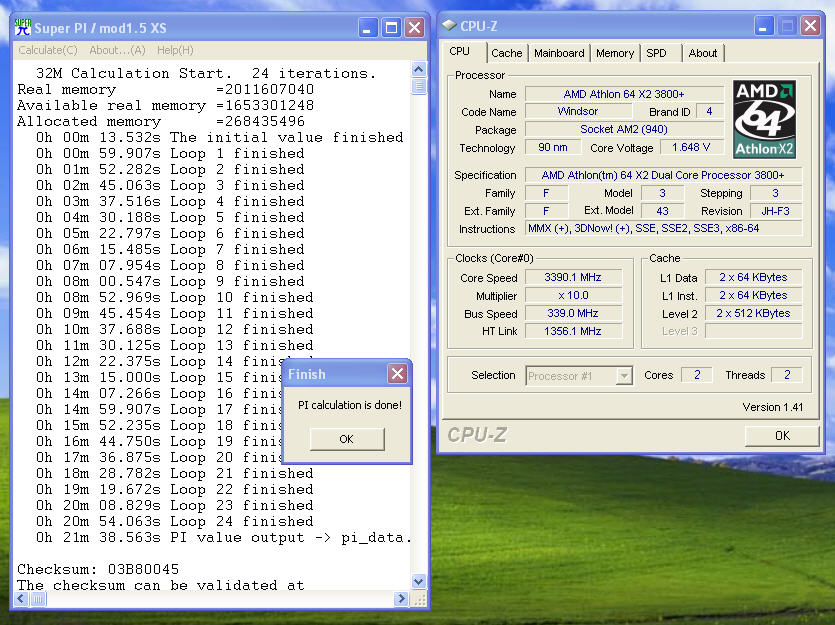
Task: Click the horizontal scrollbar left arrow in Super PI
Action: (x=21, y=599)
